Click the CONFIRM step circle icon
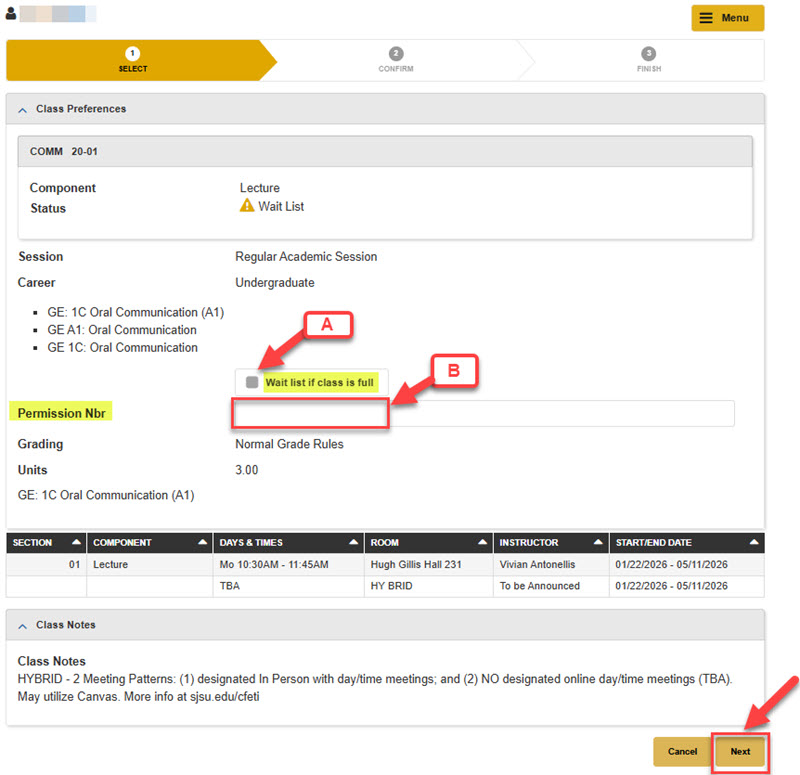This screenshot has width=800, height=775. pos(396,55)
